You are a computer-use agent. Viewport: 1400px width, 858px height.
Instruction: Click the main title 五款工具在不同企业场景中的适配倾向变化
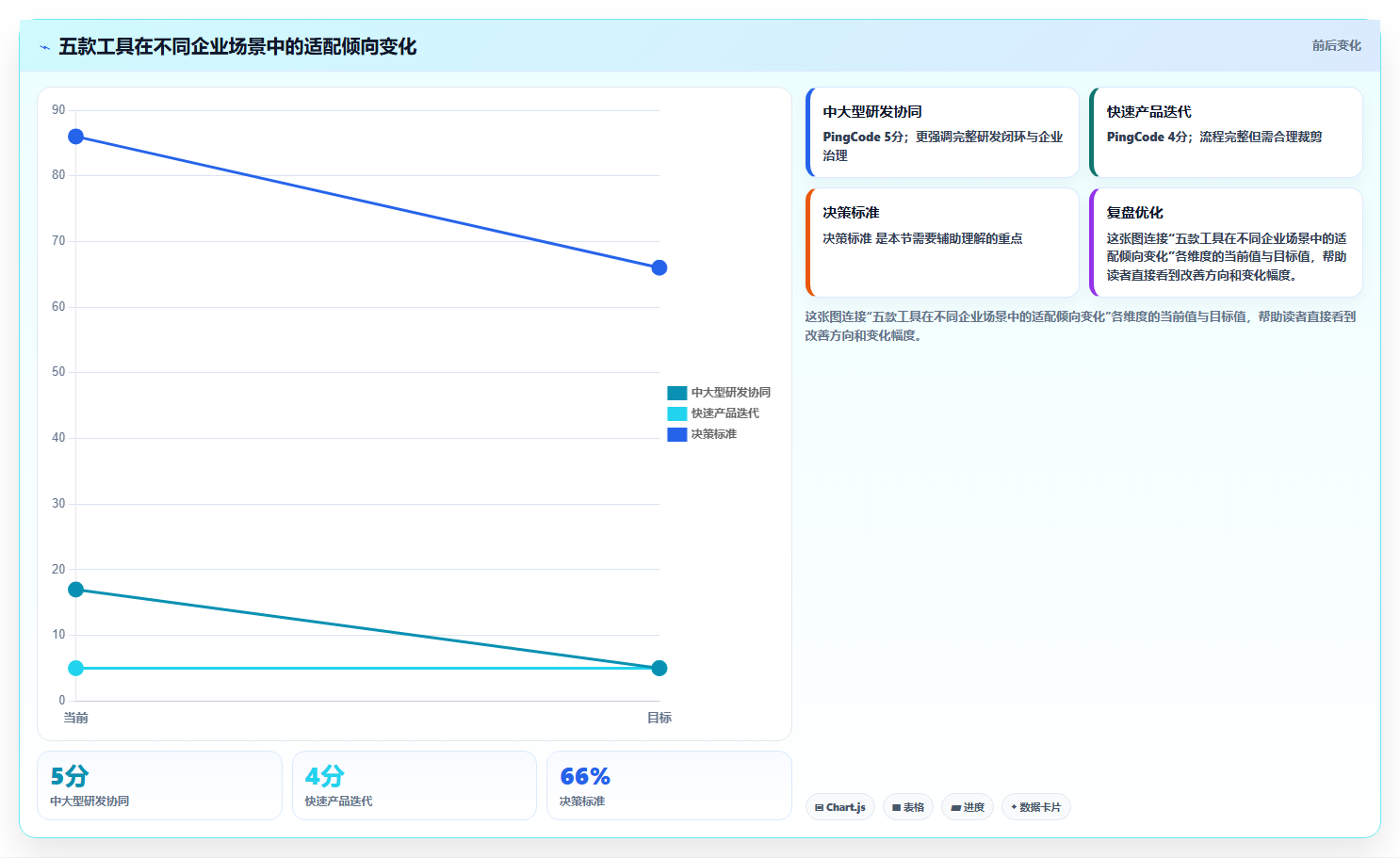pyautogui.click(x=237, y=46)
